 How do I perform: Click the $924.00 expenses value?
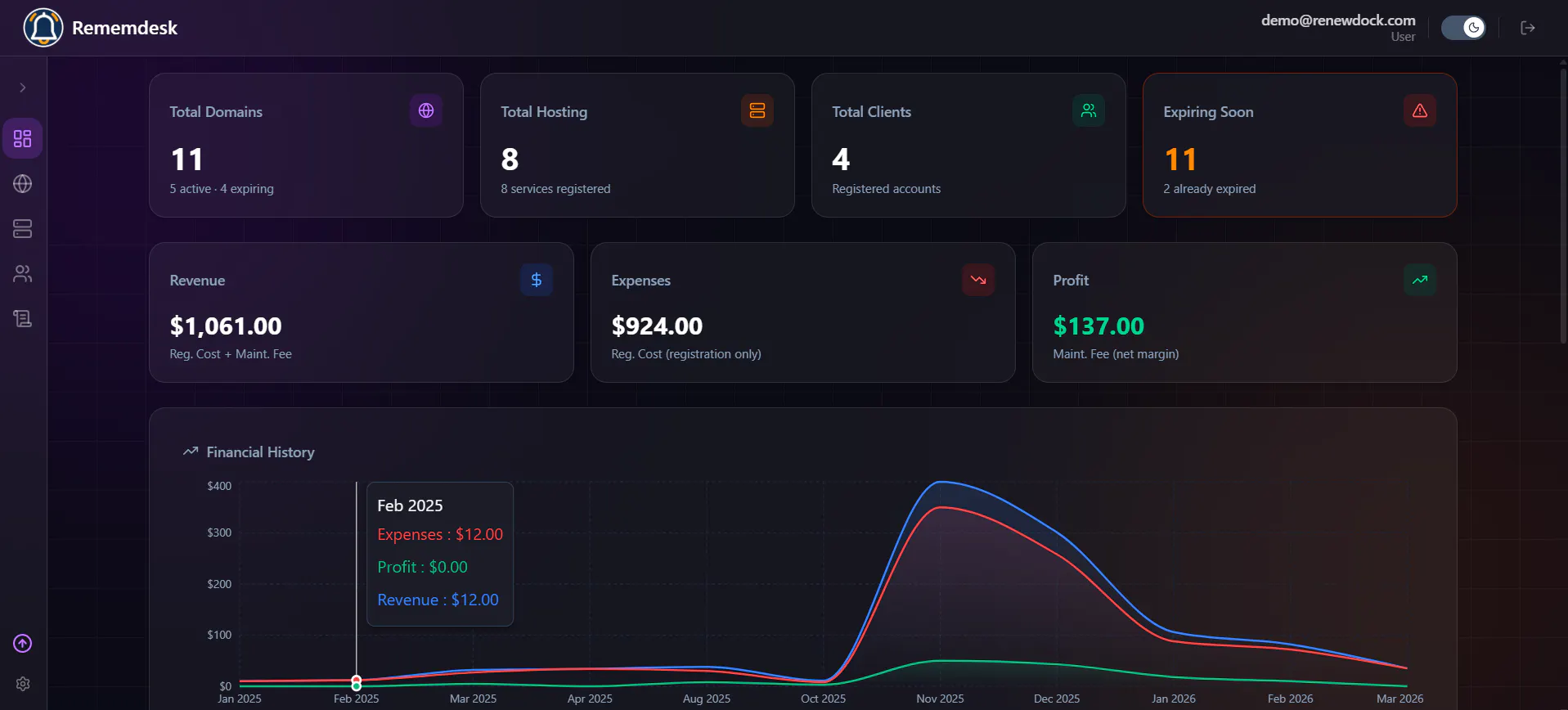point(657,326)
